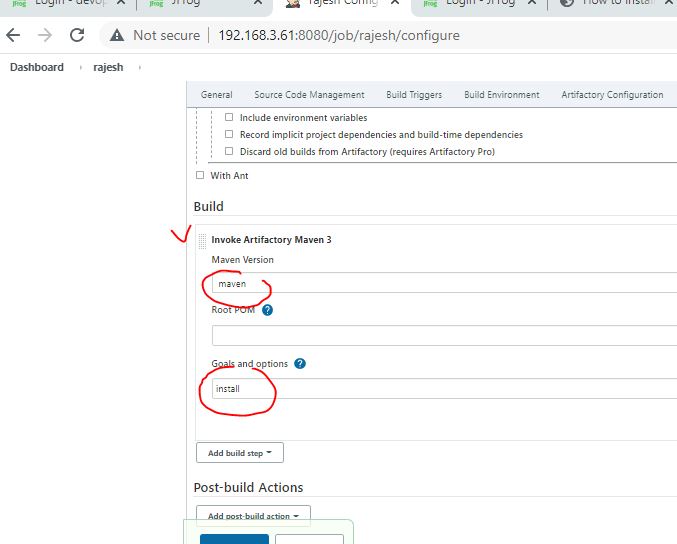The width and height of the screenshot is (677, 544).
Task: Close the active Jenkins configure browser tab
Action: [395, 3]
